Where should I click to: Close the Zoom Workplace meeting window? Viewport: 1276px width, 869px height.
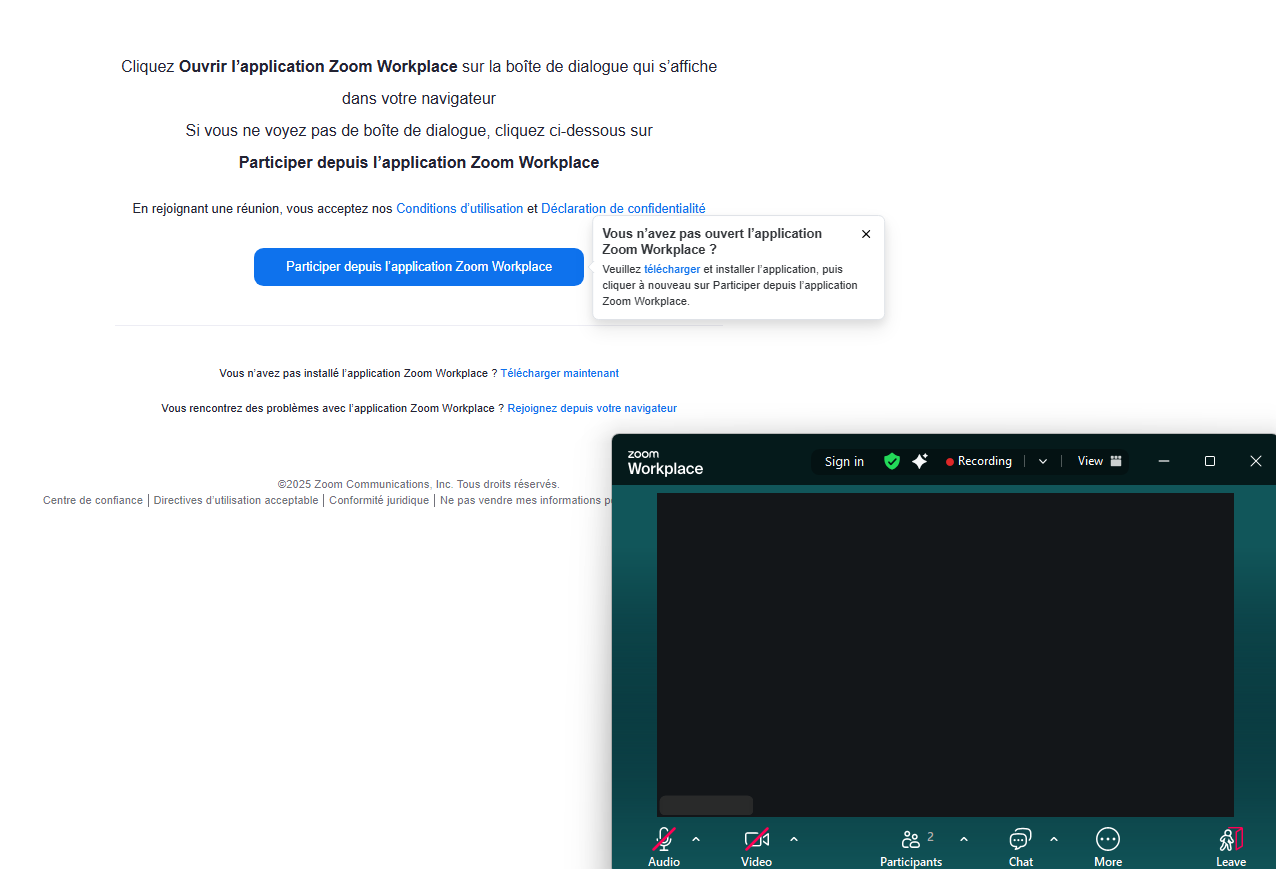[x=1256, y=461]
